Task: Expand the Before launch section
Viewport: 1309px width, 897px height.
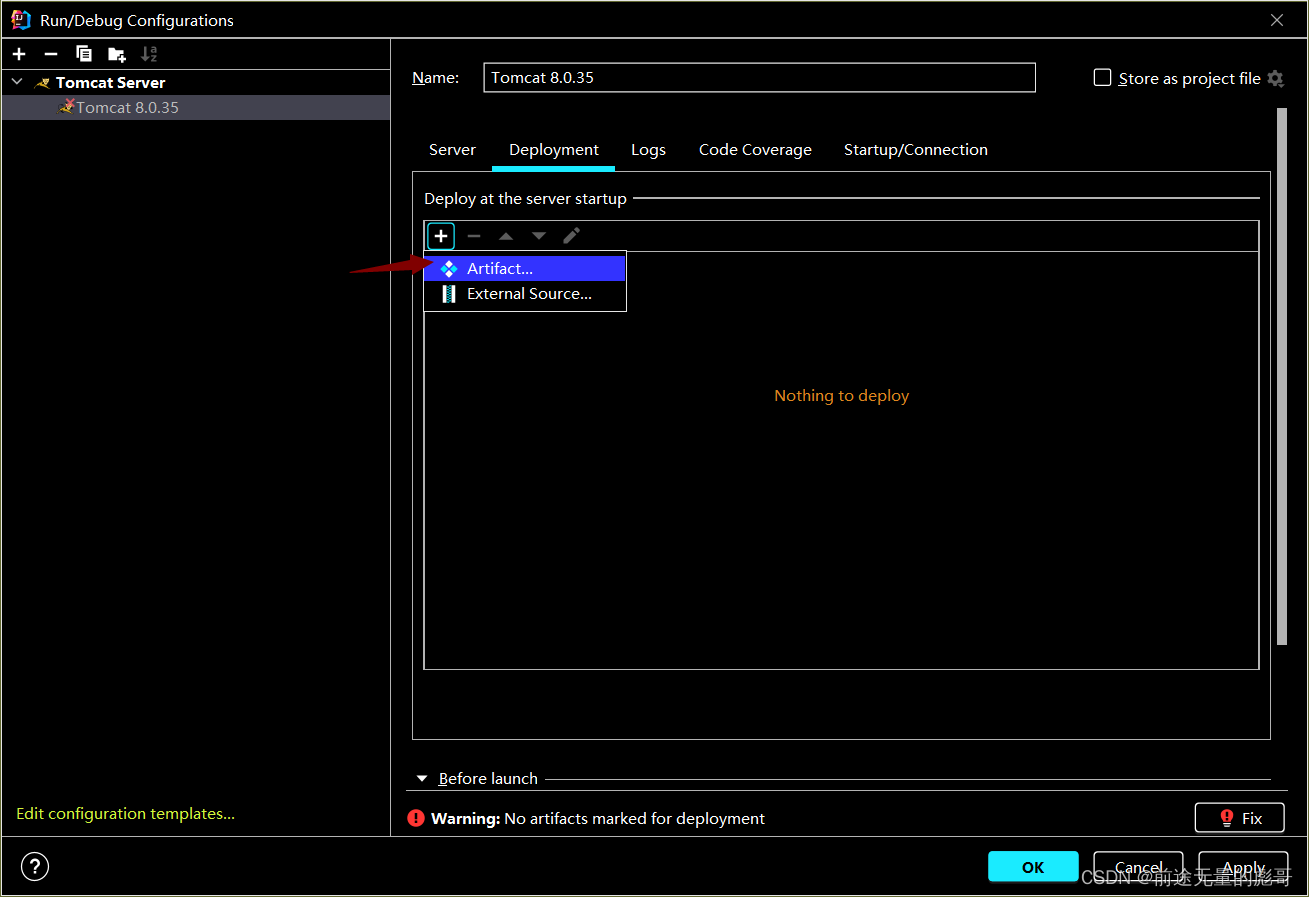Action: pos(422,779)
